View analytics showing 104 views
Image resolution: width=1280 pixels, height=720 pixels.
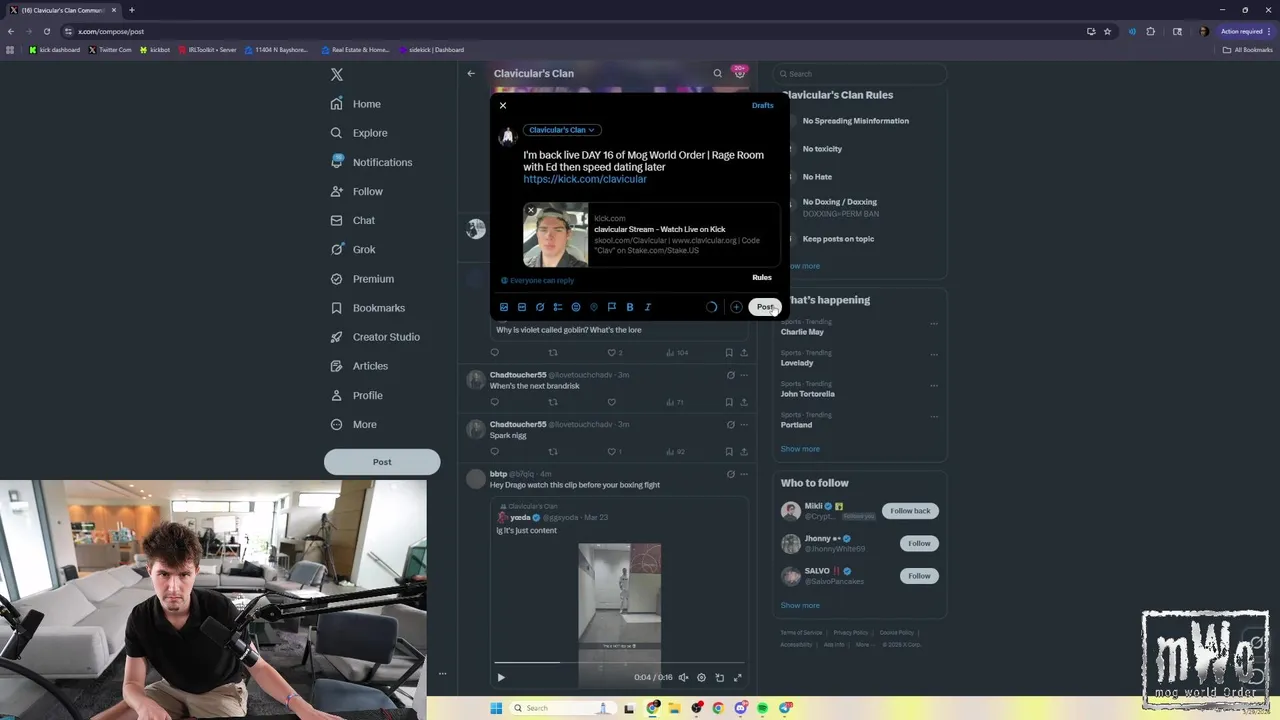(x=677, y=352)
